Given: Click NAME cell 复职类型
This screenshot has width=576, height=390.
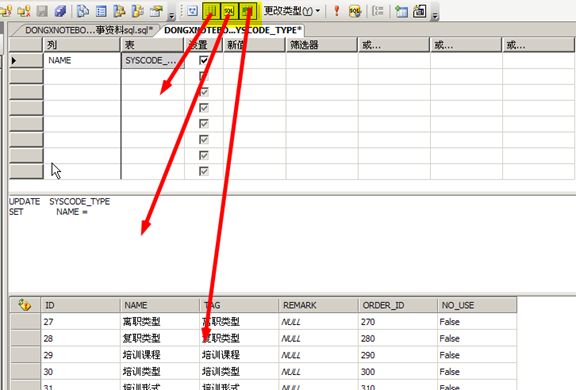Looking at the screenshot, I should 160,338.
